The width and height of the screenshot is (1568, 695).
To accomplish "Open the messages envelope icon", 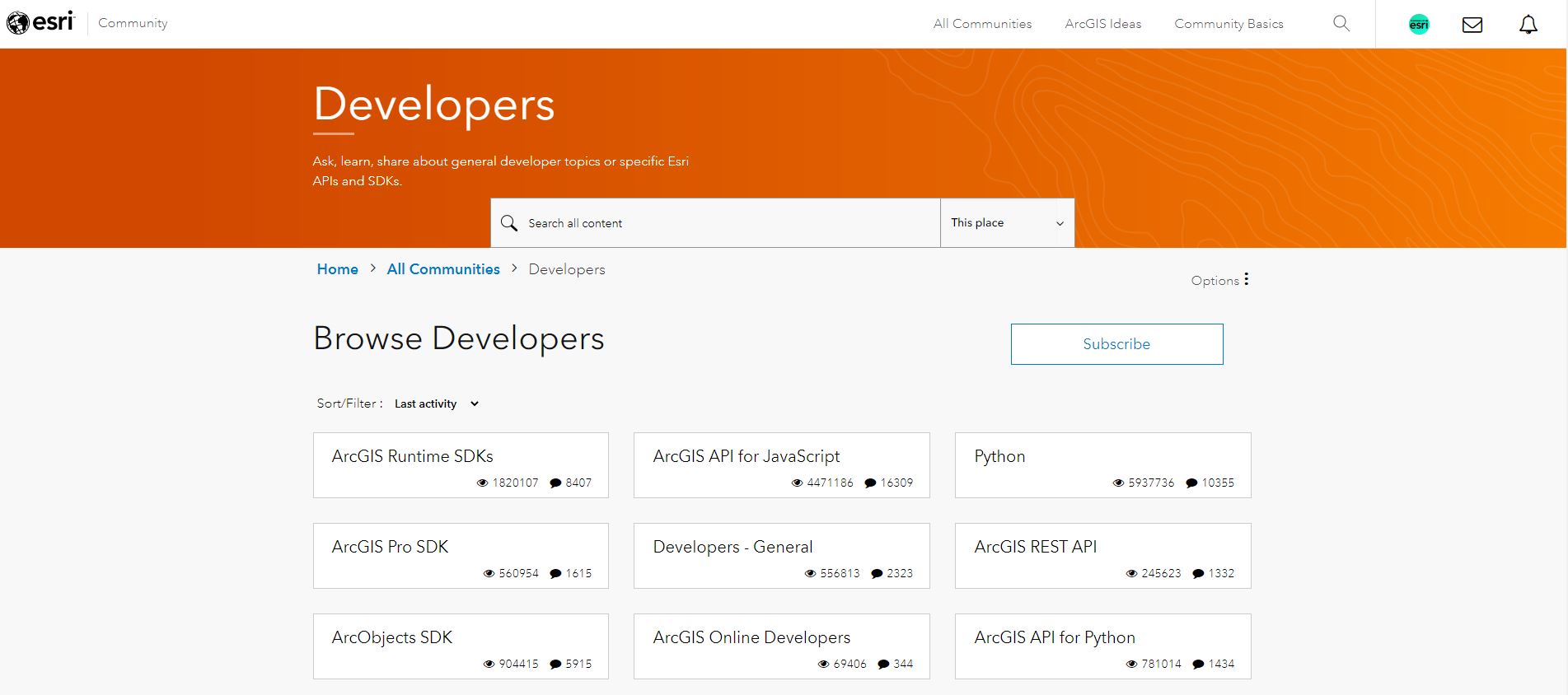I will pyautogui.click(x=1472, y=25).
